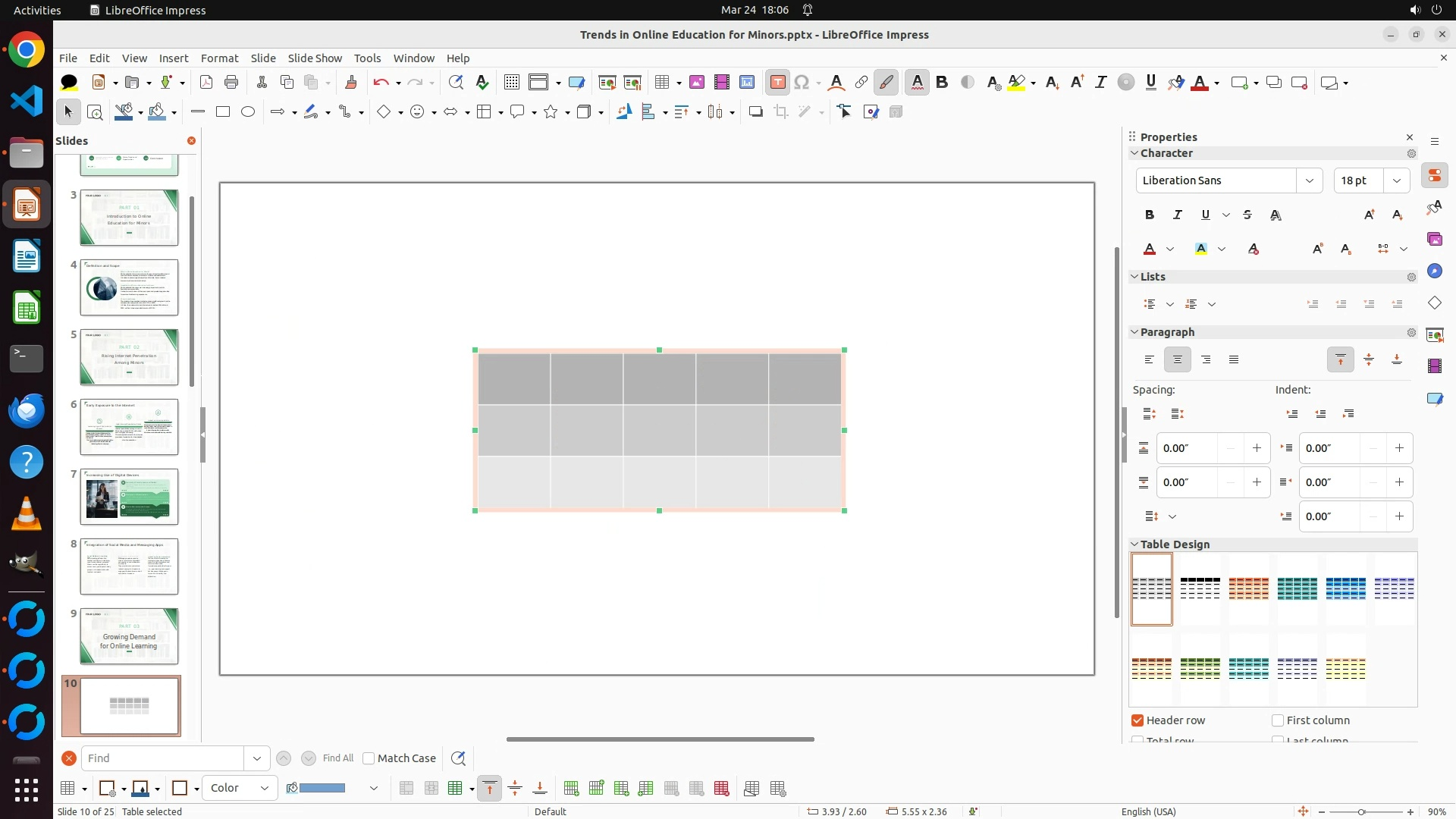Click Delete Row icon in table toolbar
1456x819 pixels.
coord(671,789)
